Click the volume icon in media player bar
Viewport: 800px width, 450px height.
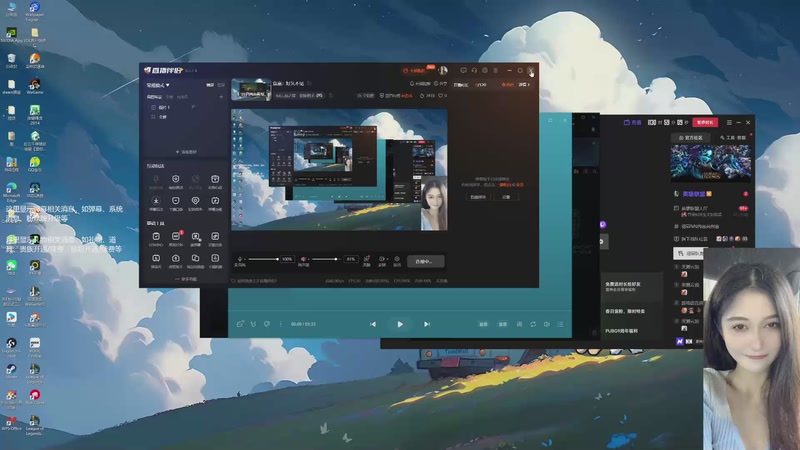tap(546, 324)
